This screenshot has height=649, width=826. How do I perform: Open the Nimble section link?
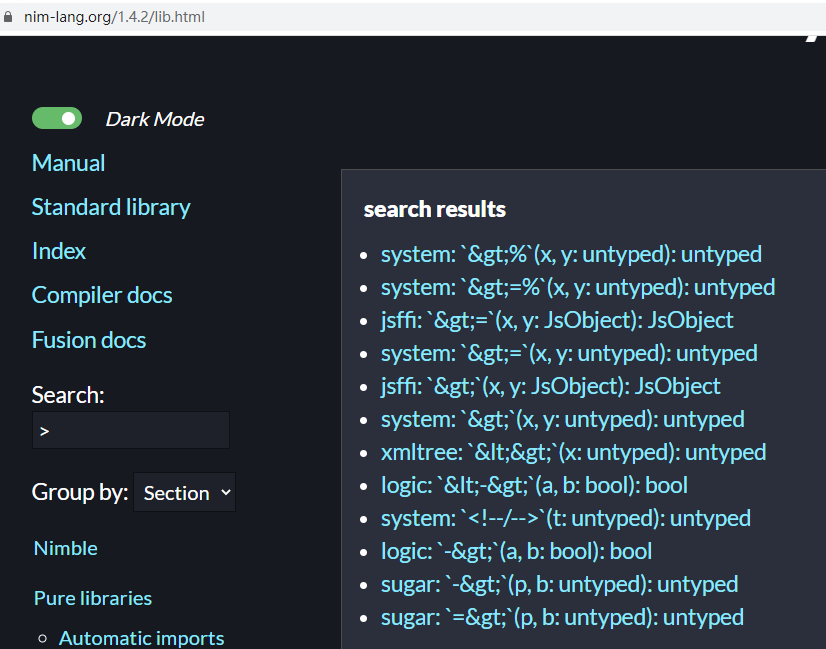click(x=65, y=548)
